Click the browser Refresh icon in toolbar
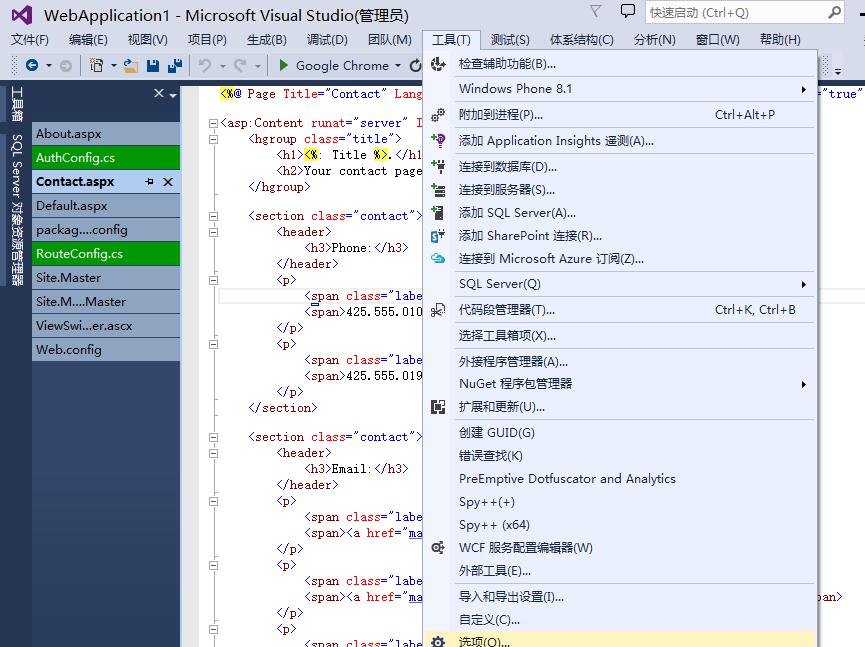This screenshot has height=647, width=865. point(415,66)
